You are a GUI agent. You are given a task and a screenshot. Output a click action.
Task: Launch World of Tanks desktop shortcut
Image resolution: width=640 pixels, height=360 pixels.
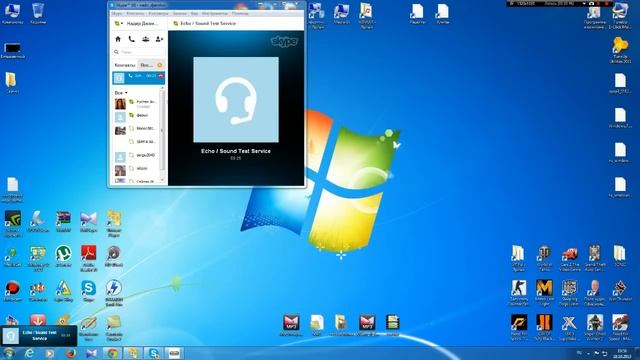click(544, 258)
